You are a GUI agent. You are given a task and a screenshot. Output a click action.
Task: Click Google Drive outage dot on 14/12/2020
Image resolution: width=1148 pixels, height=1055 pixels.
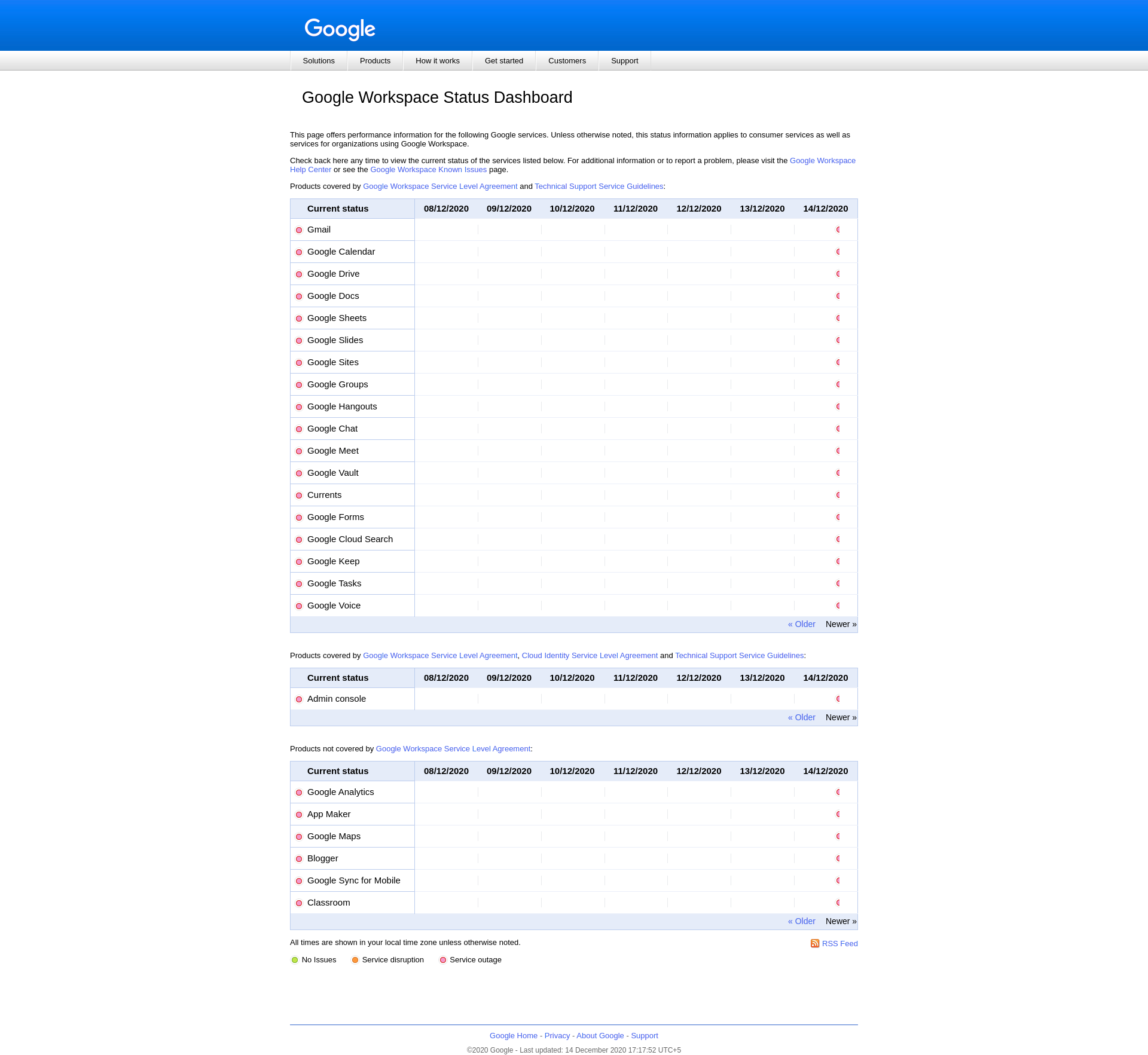coord(838,274)
